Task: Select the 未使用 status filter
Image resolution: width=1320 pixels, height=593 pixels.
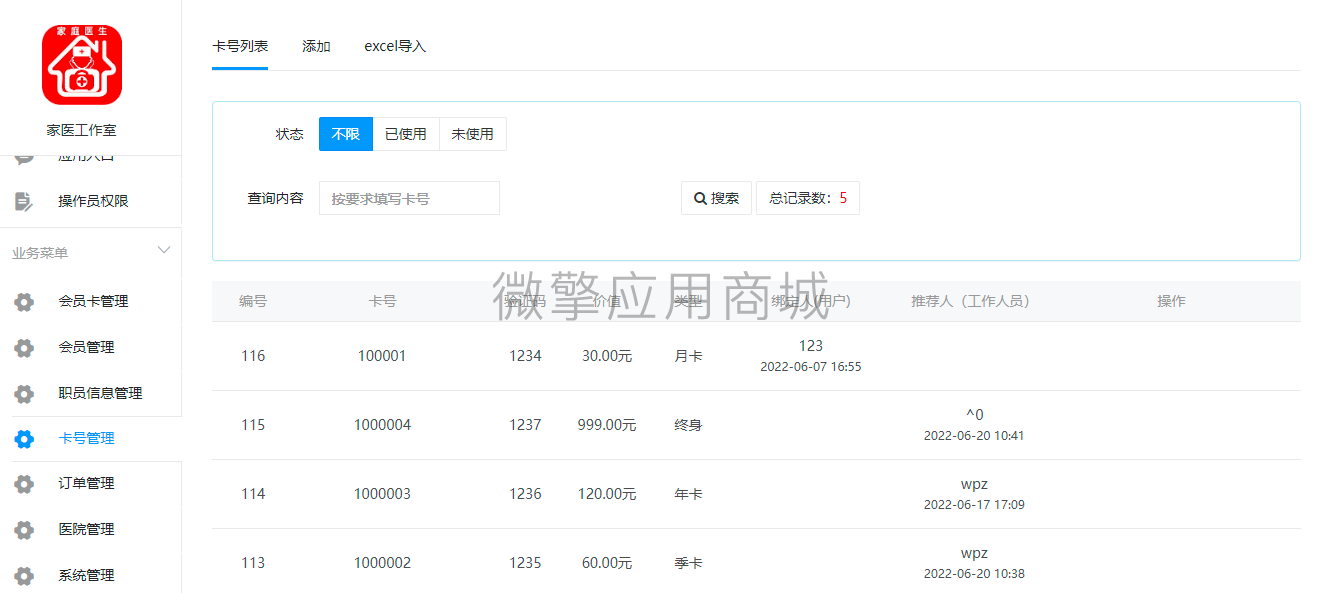Action: tap(473, 134)
